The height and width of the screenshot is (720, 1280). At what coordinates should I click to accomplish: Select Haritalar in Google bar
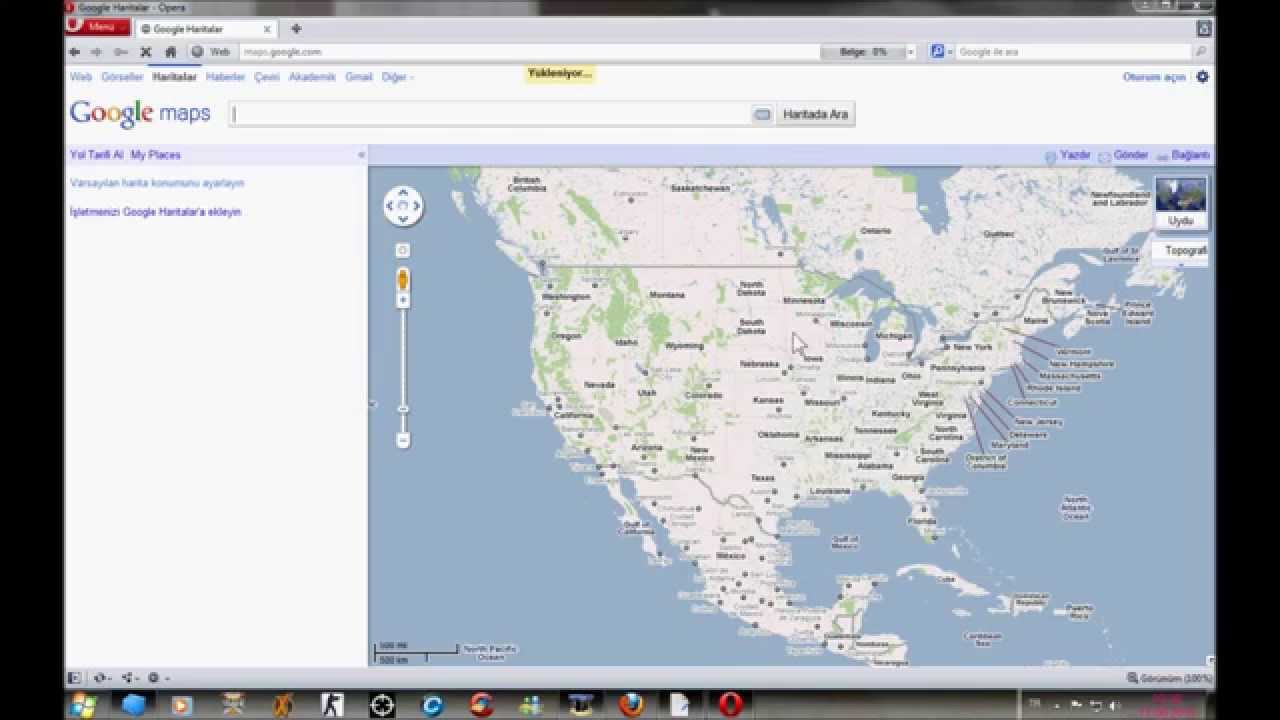coord(174,77)
